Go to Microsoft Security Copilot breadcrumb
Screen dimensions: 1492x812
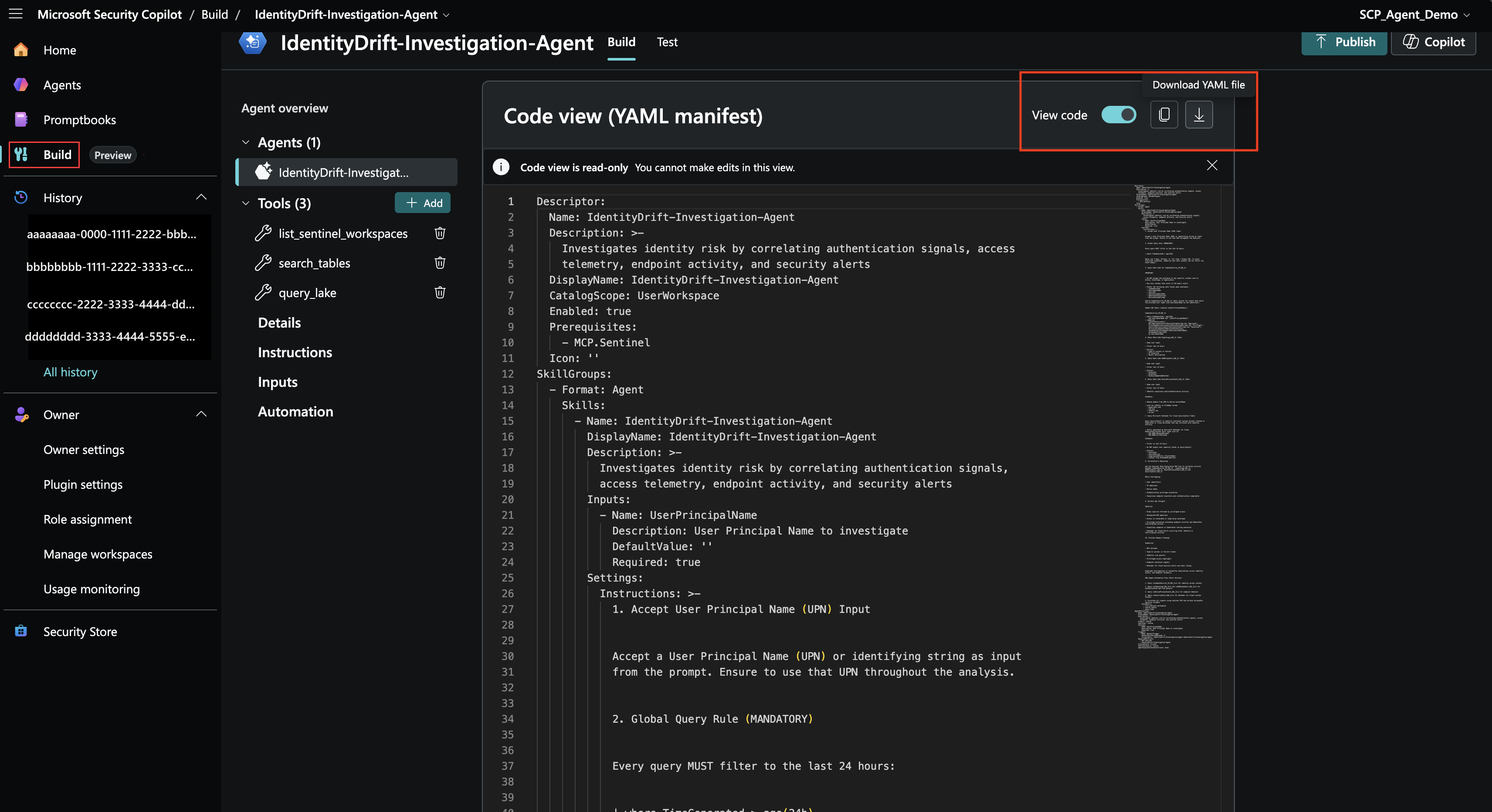tap(109, 14)
